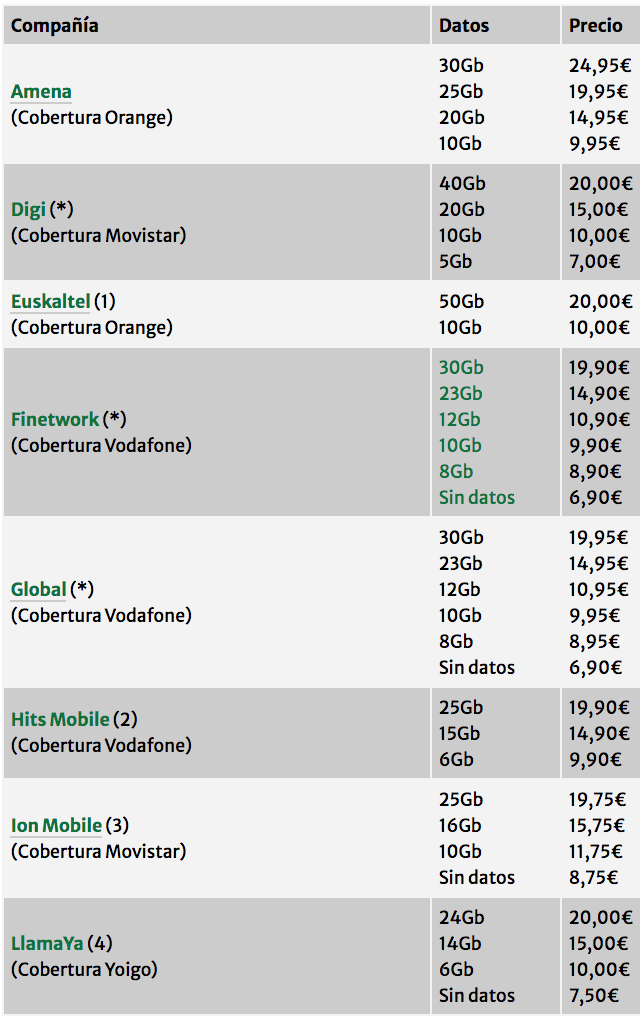Image resolution: width=640 pixels, height=1016 pixels.
Task: Click Finetwork's 12Gb plan link
Action: [460, 419]
